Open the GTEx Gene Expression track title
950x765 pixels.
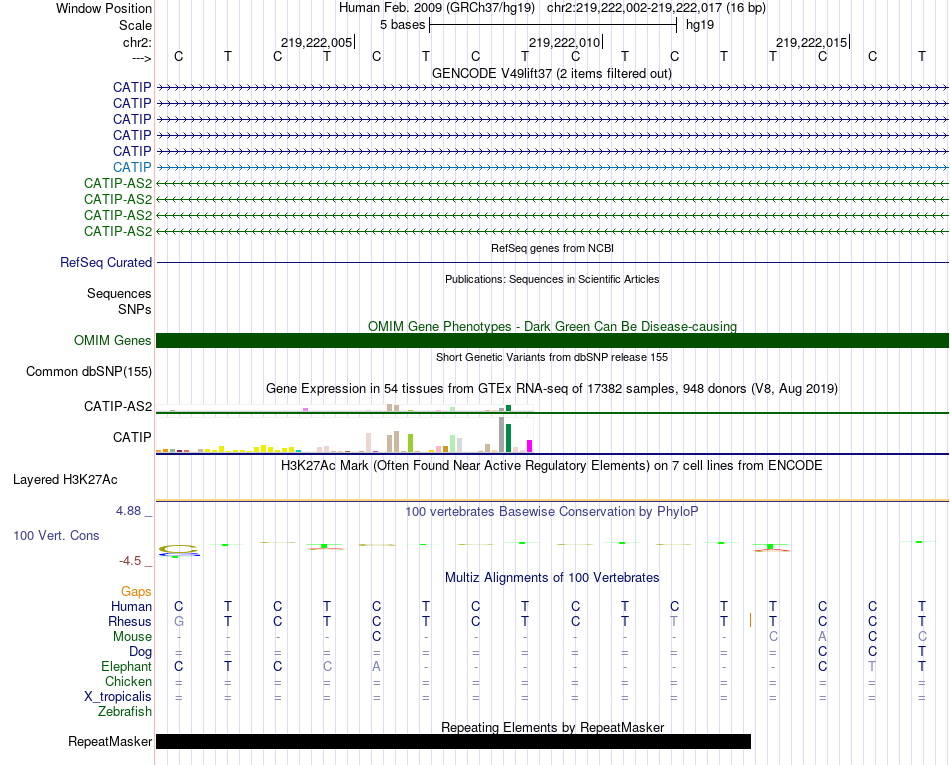(x=552, y=388)
